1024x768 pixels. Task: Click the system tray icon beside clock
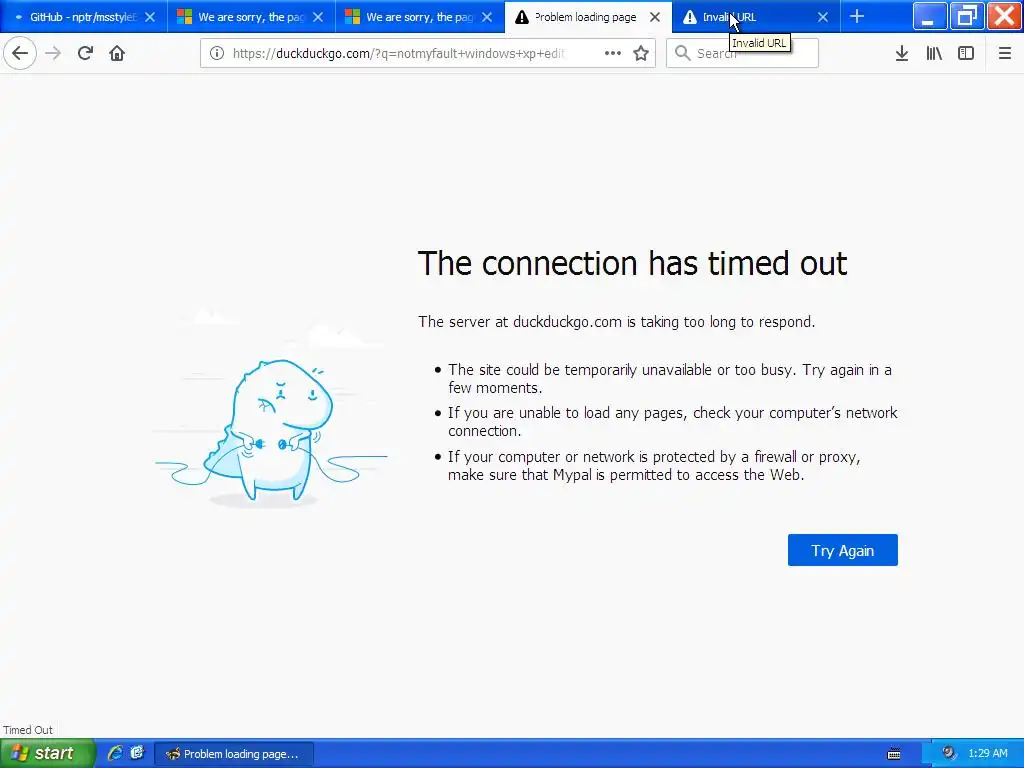click(x=949, y=753)
